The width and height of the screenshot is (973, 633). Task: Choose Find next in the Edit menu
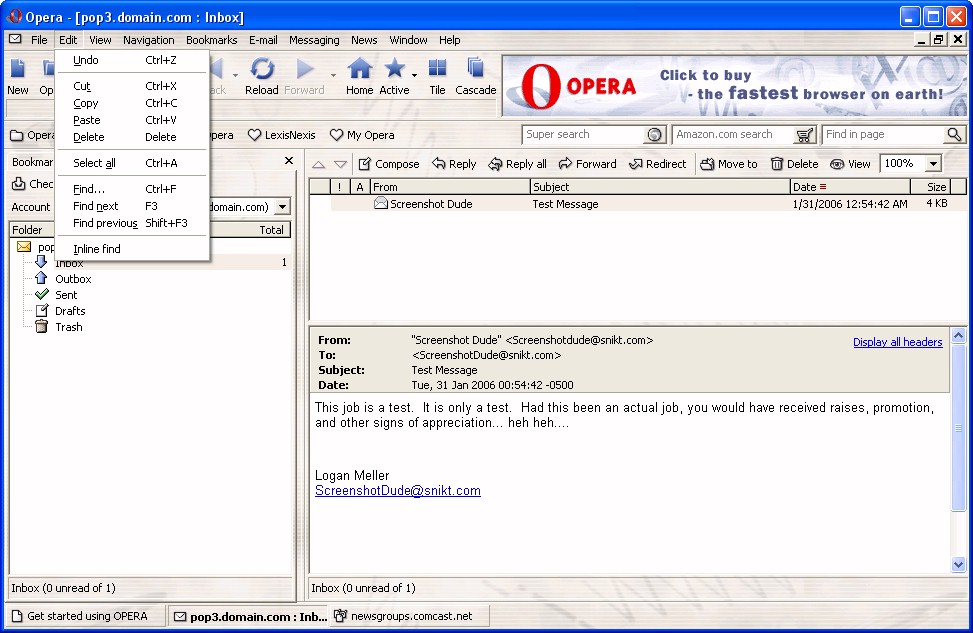[132, 206]
